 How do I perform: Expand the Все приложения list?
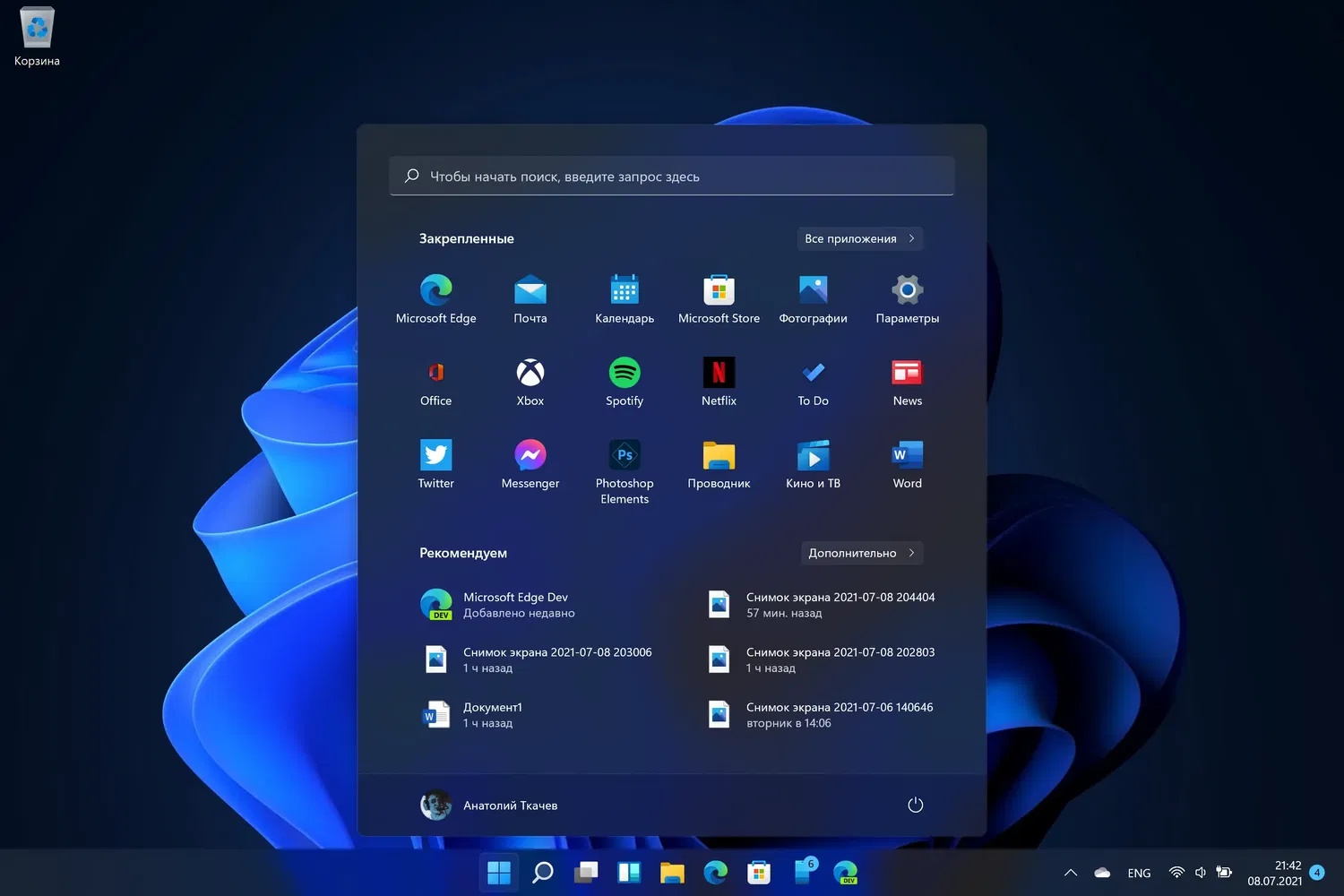(x=859, y=238)
